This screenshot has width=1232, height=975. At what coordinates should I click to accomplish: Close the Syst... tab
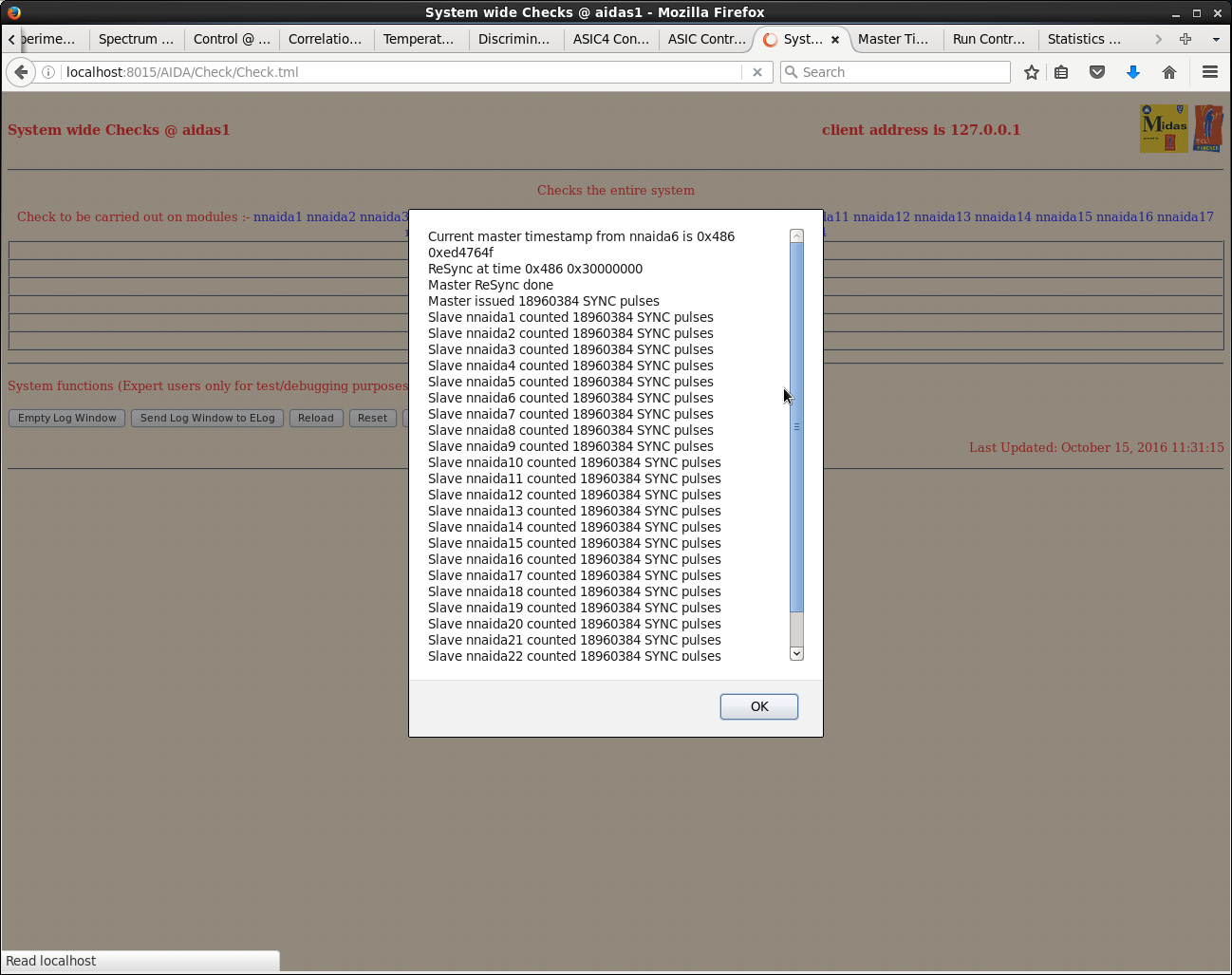tap(835, 40)
